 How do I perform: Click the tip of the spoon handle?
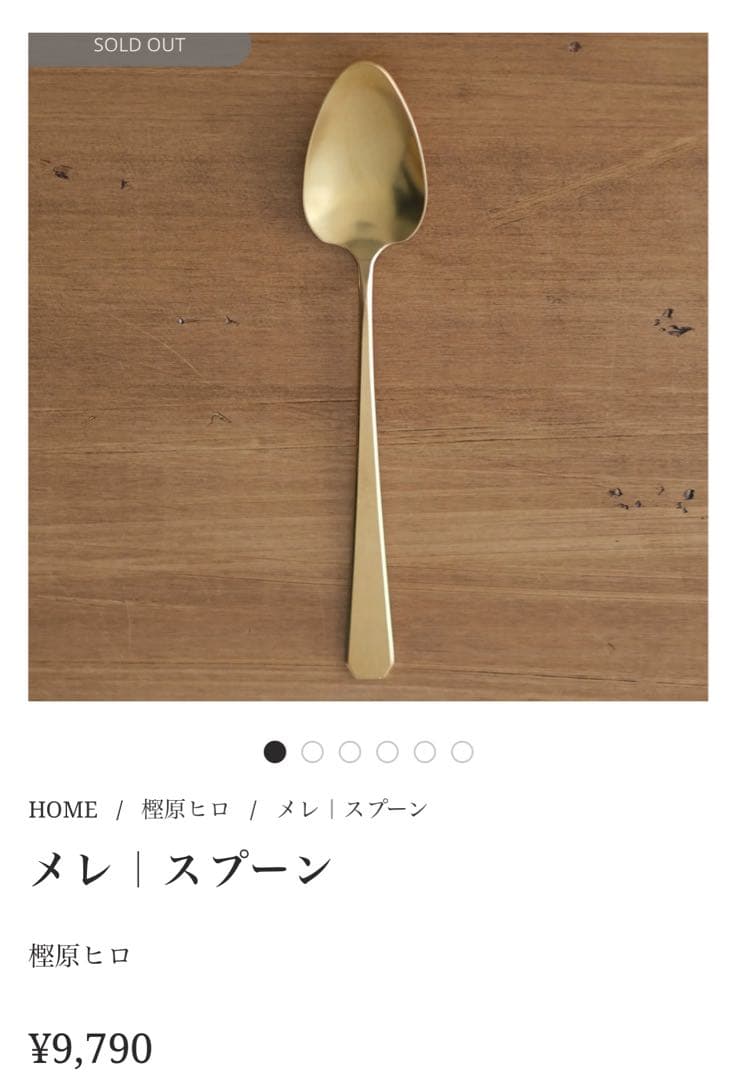click(370, 666)
